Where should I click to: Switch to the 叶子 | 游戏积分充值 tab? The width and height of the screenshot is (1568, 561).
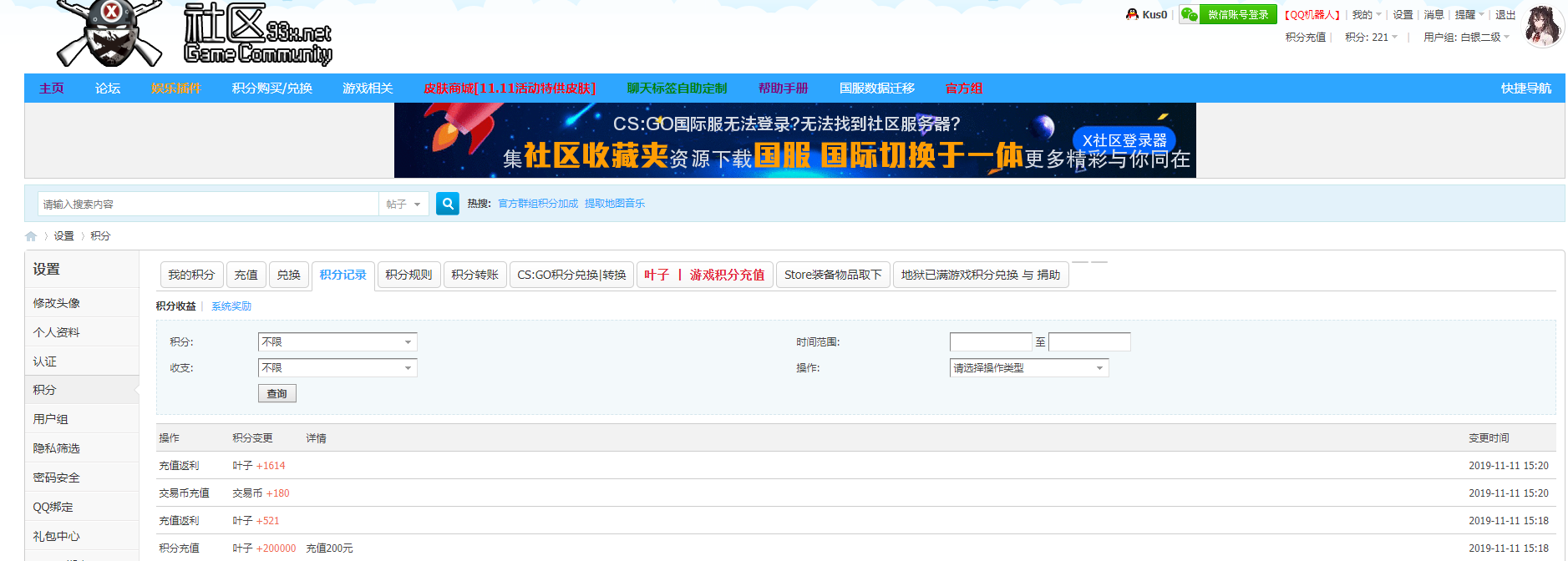tap(704, 275)
